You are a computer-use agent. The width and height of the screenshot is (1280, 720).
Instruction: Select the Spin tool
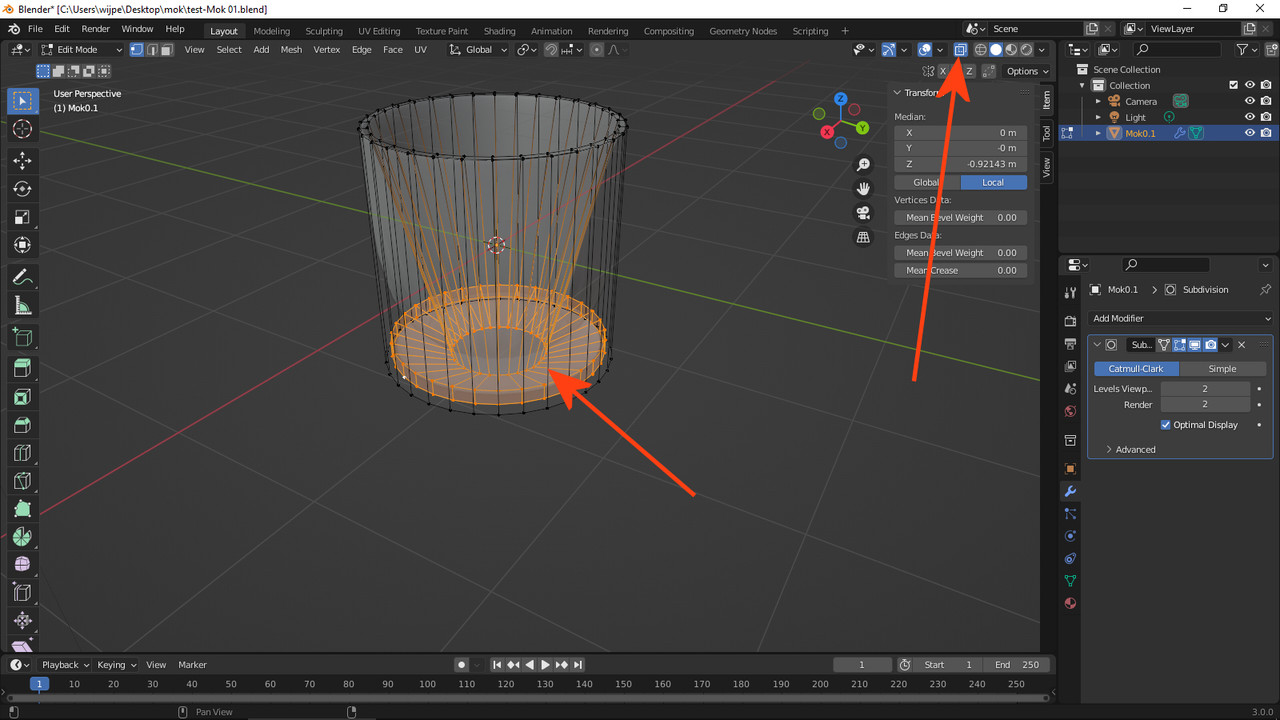tap(23, 537)
